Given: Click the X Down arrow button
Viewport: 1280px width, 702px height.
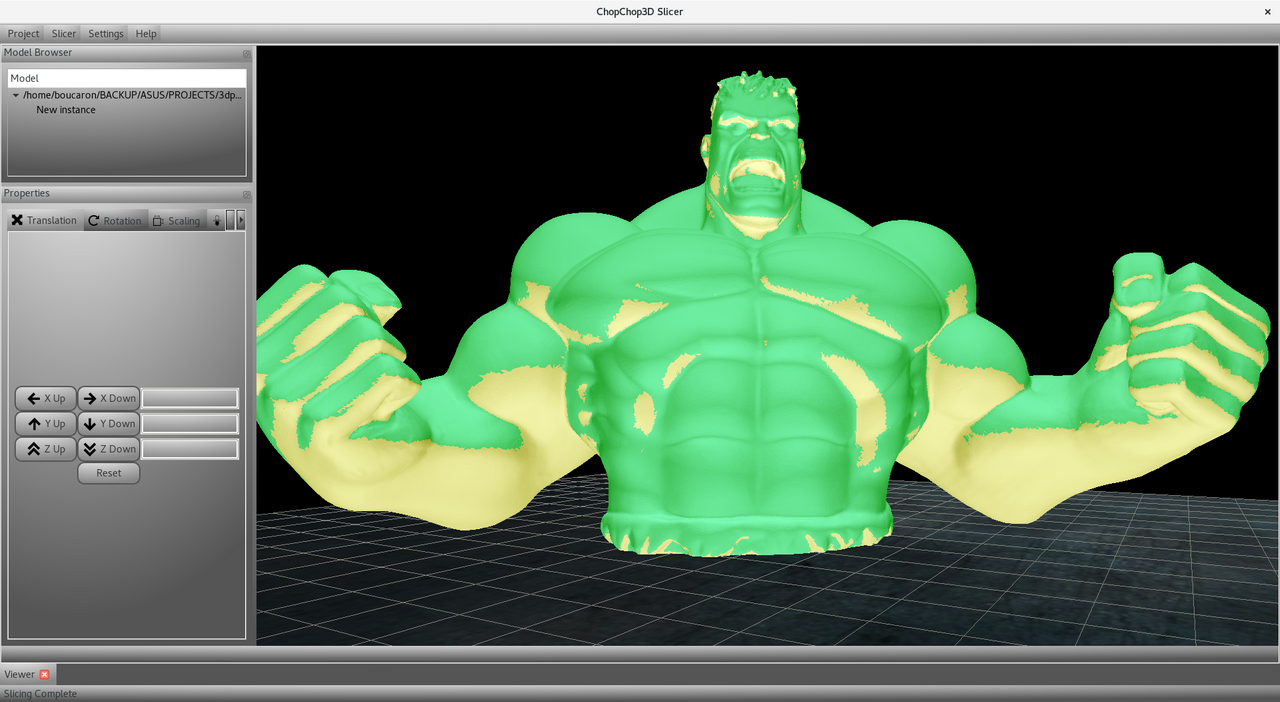Looking at the screenshot, I should [x=109, y=398].
